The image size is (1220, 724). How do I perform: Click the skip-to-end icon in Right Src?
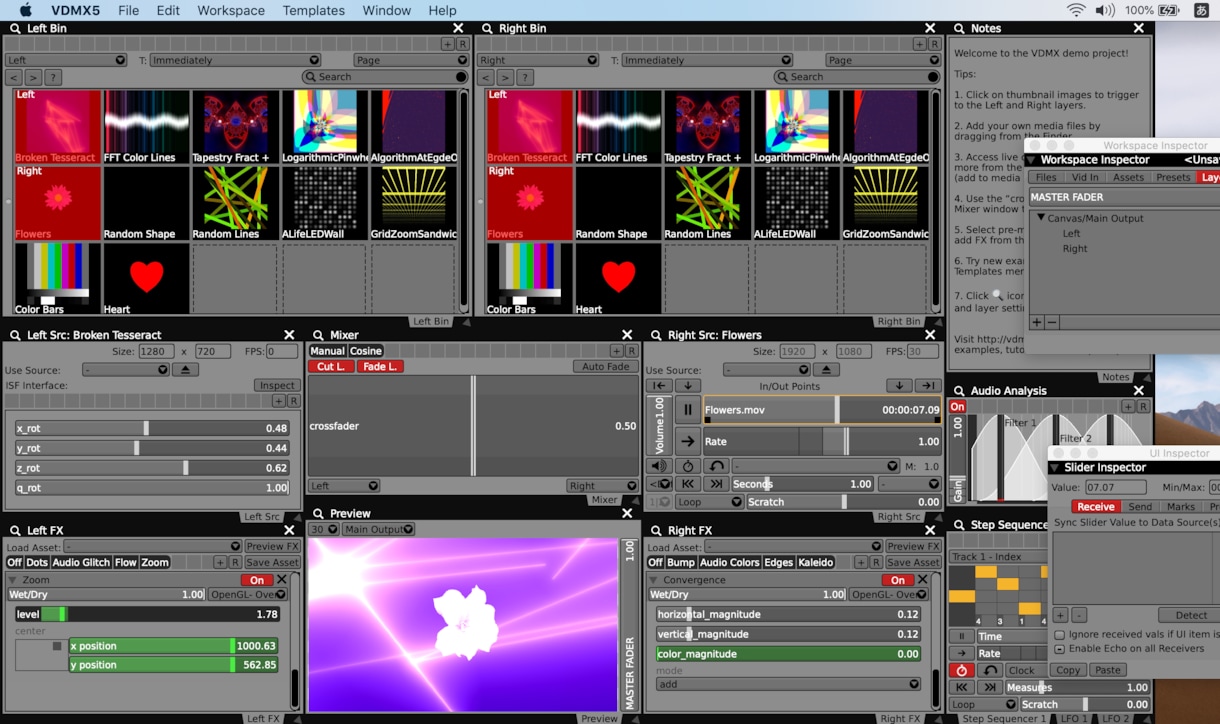716,484
